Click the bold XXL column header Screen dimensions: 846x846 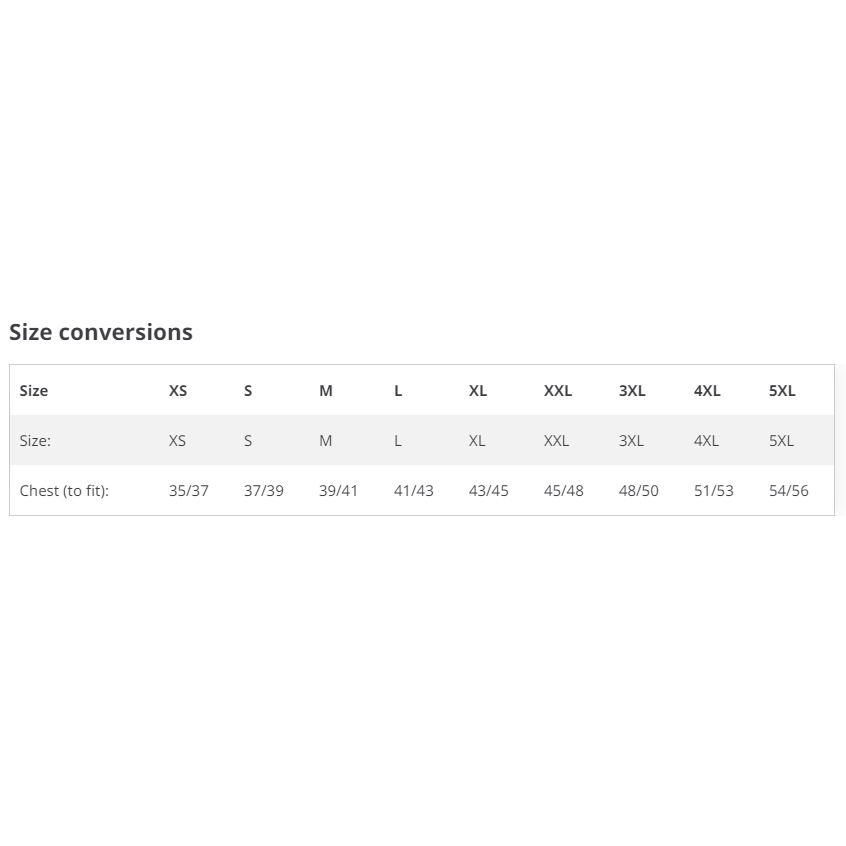tap(558, 391)
